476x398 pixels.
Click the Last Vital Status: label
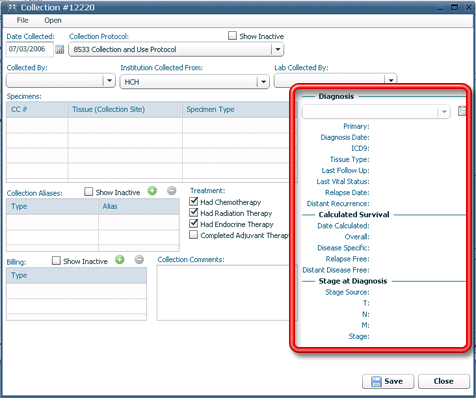(x=343, y=181)
